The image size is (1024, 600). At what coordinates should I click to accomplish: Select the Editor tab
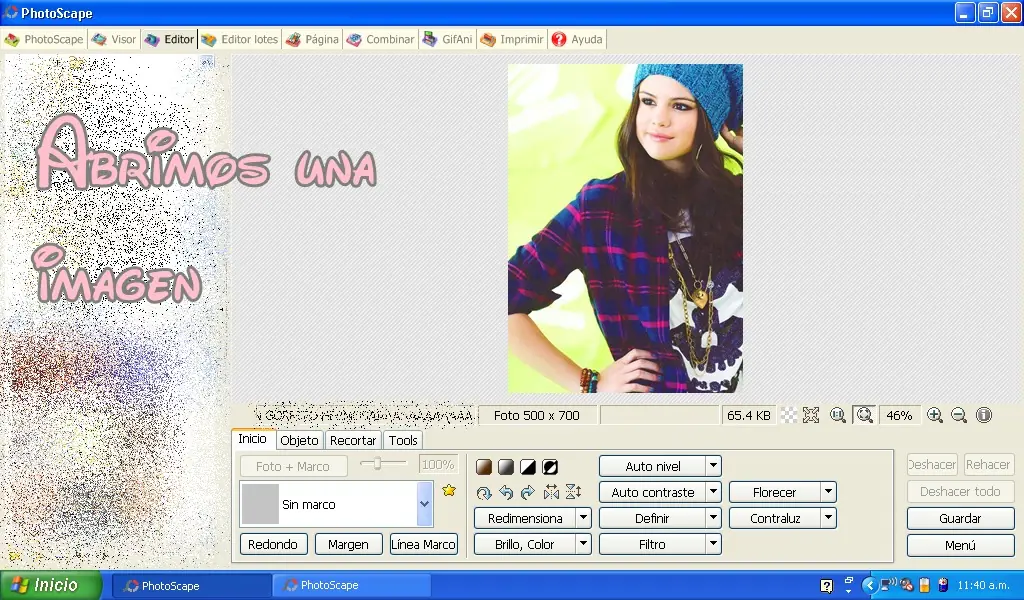(x=169, y=39)
